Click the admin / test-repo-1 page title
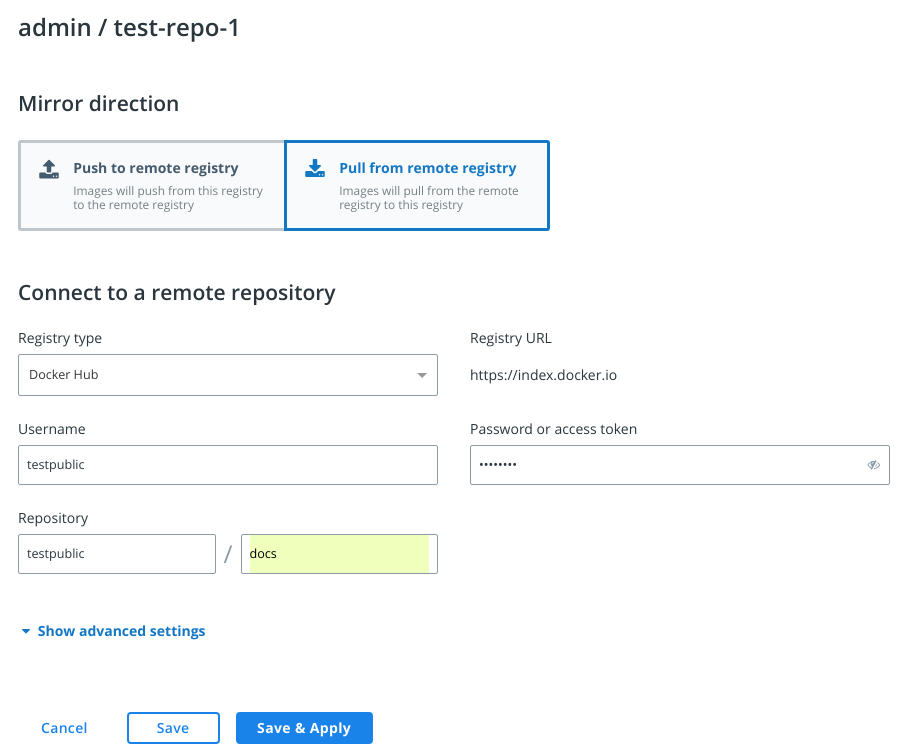The image size is (916, 752). pos(129,28)
